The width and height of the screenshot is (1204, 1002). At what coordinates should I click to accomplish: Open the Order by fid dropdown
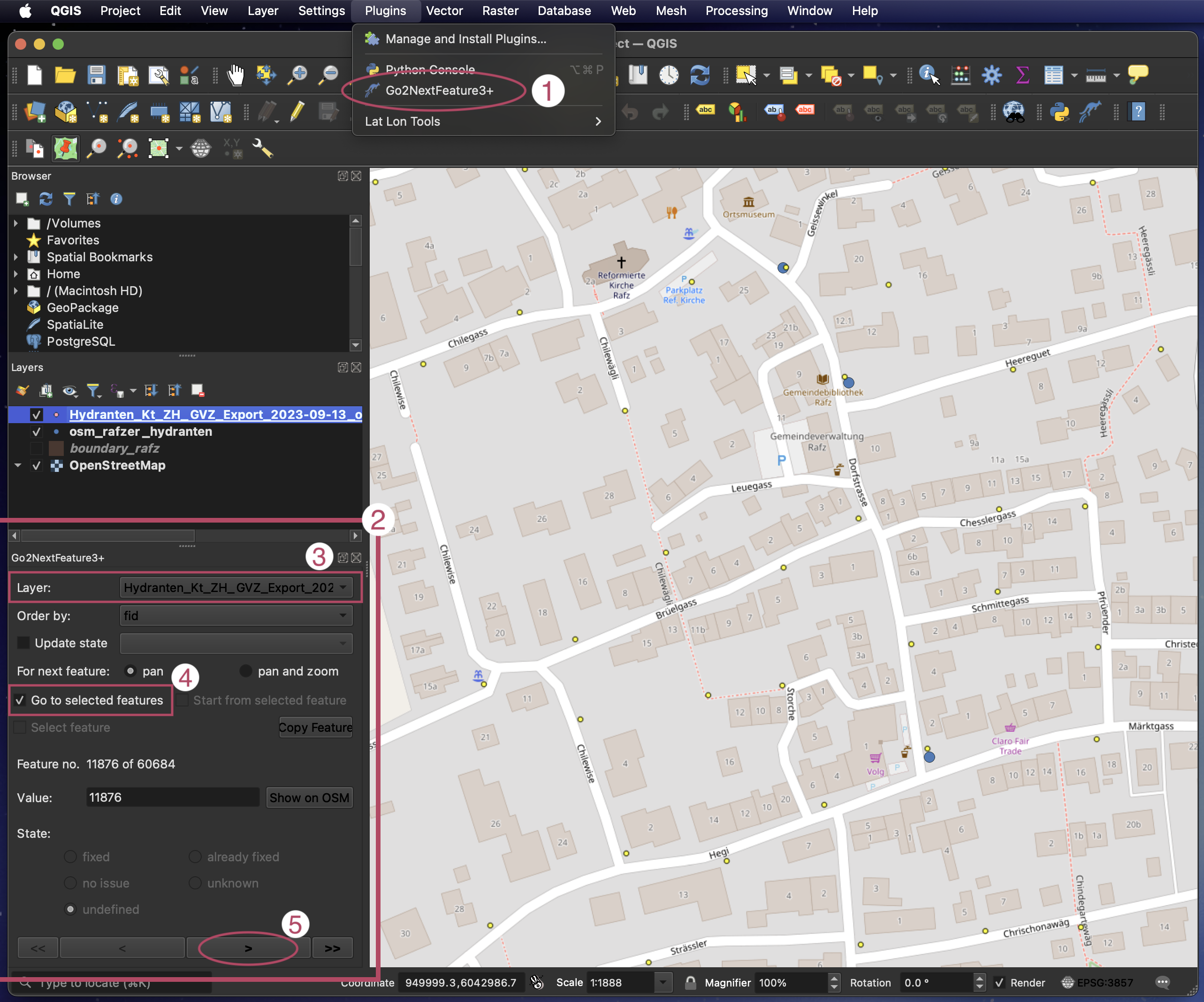coord(236,615)
